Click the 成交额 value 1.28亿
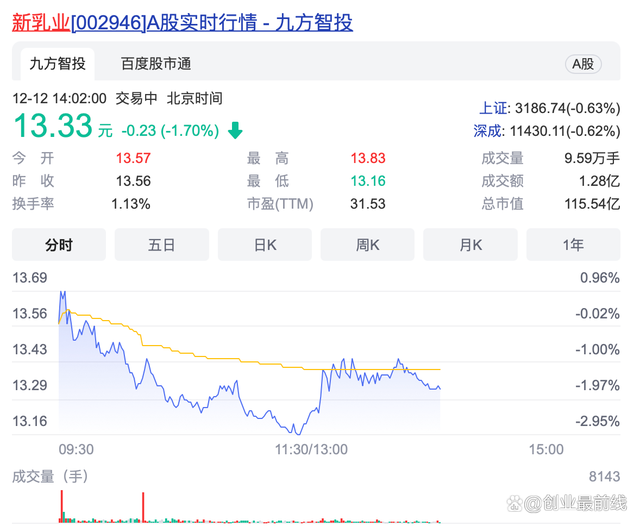The image size is (640, 526). pyautogui.click(x=600, y=181)
